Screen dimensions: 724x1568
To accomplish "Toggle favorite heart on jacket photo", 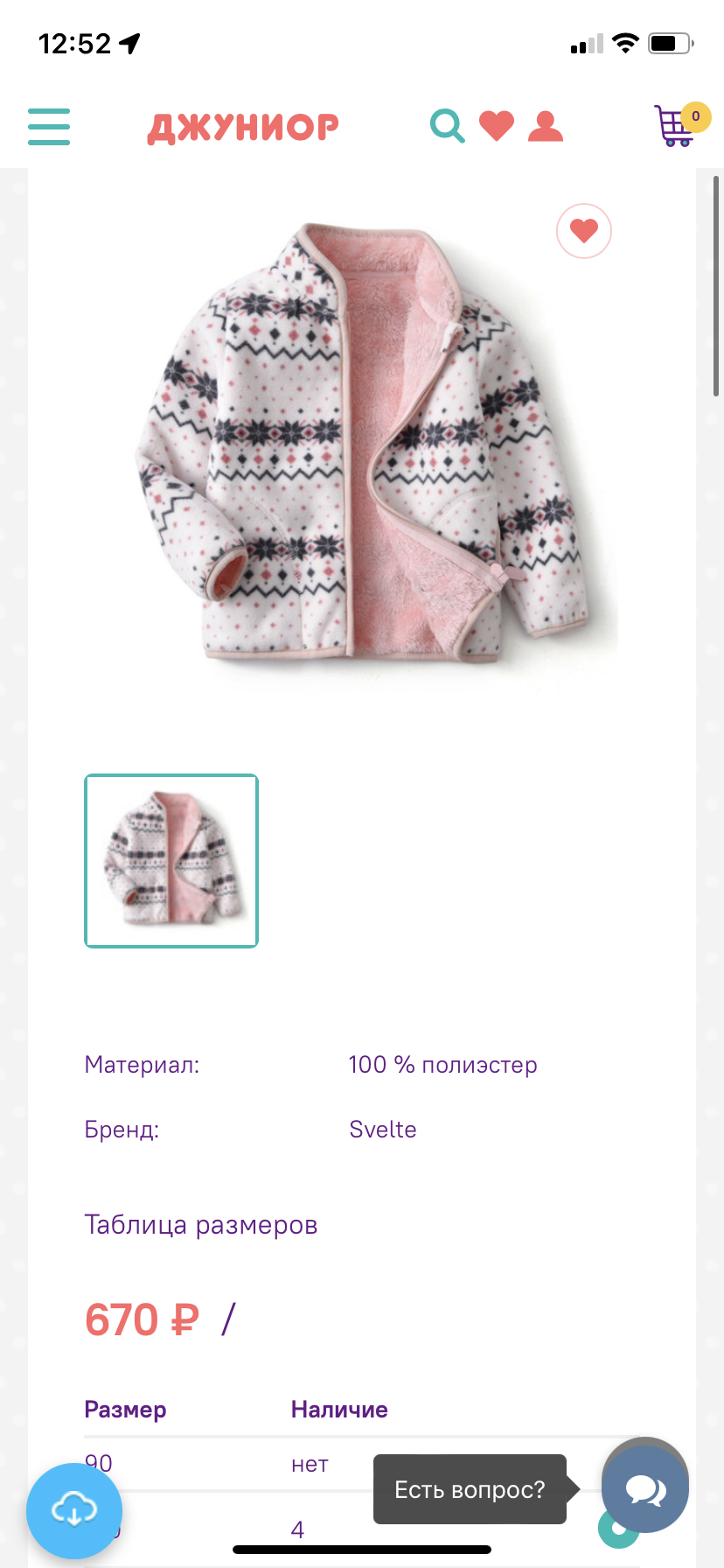I will pos(584,231).
